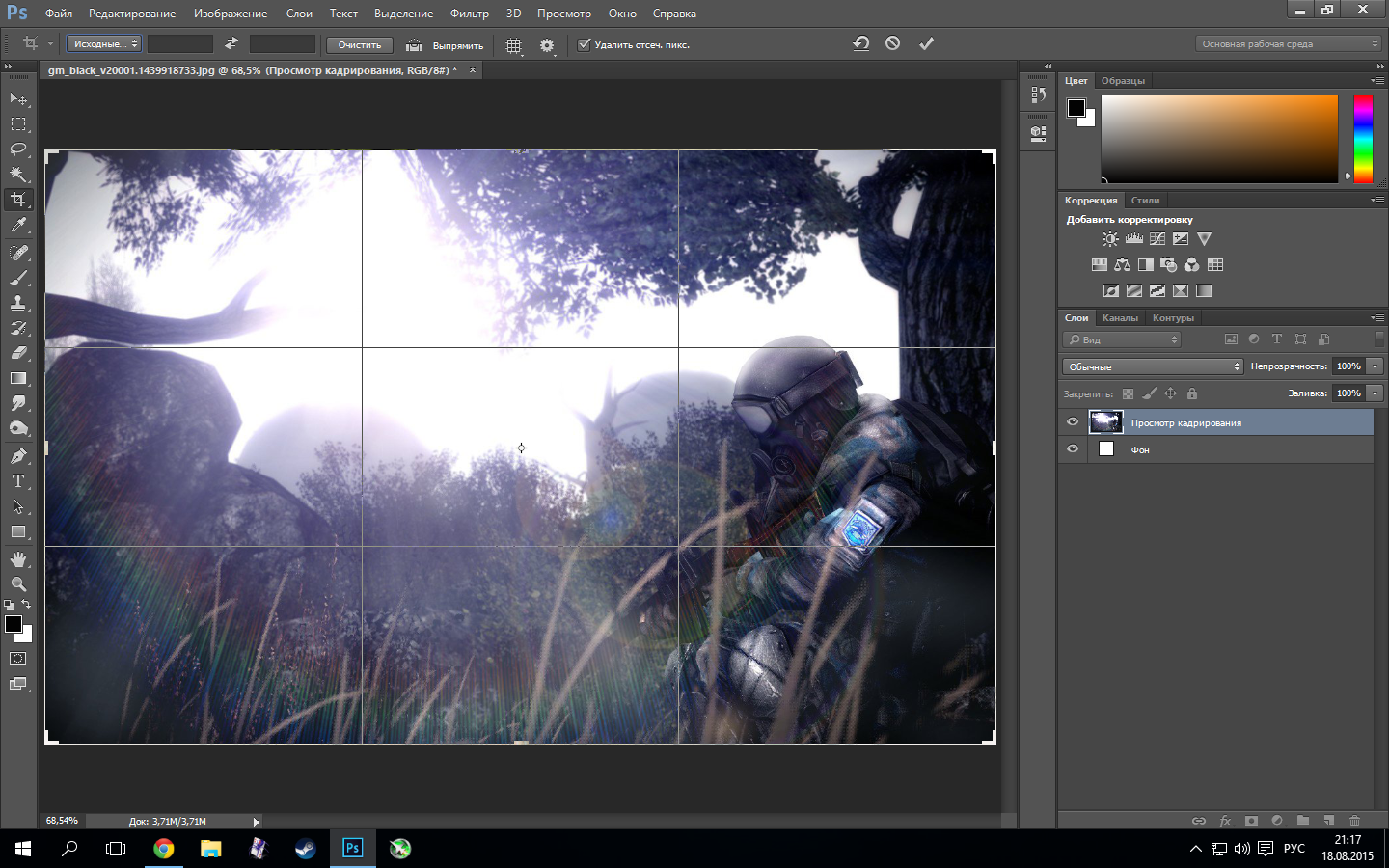Expand the status bar info arrow
The width and height of the screenshot is (1389, 868).
[256, 822]
